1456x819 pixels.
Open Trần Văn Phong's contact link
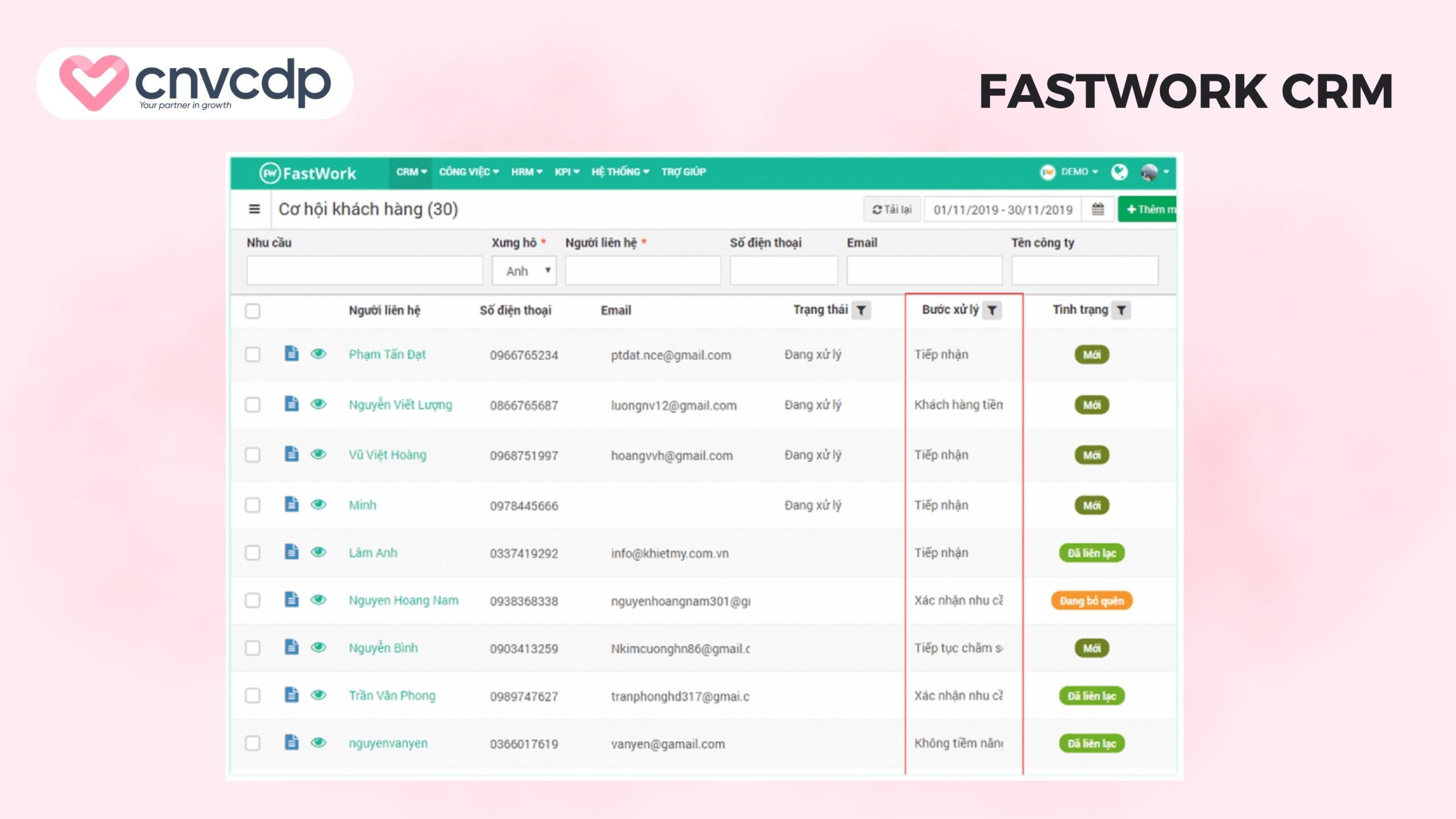pos(392,695)
